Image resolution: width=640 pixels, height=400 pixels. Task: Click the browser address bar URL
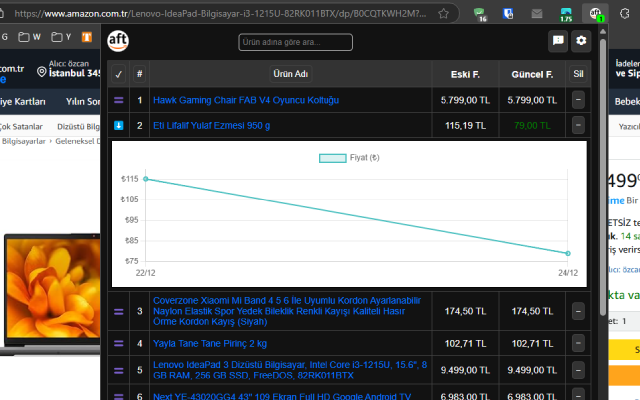click(x=220, y=14)
